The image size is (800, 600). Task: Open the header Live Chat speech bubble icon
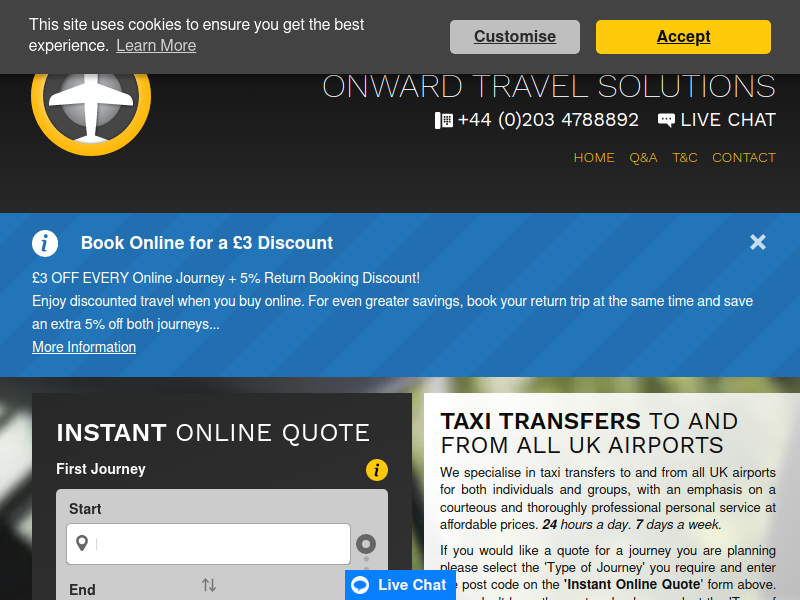coord(666,120)
